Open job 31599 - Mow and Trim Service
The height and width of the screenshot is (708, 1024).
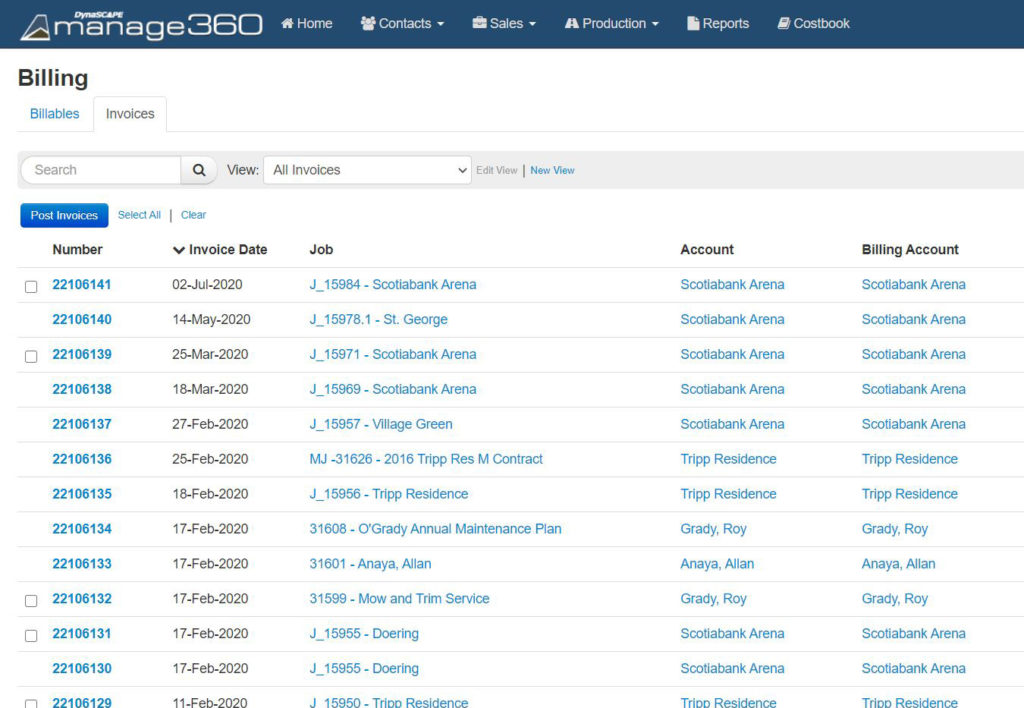(x=400, y=599)
